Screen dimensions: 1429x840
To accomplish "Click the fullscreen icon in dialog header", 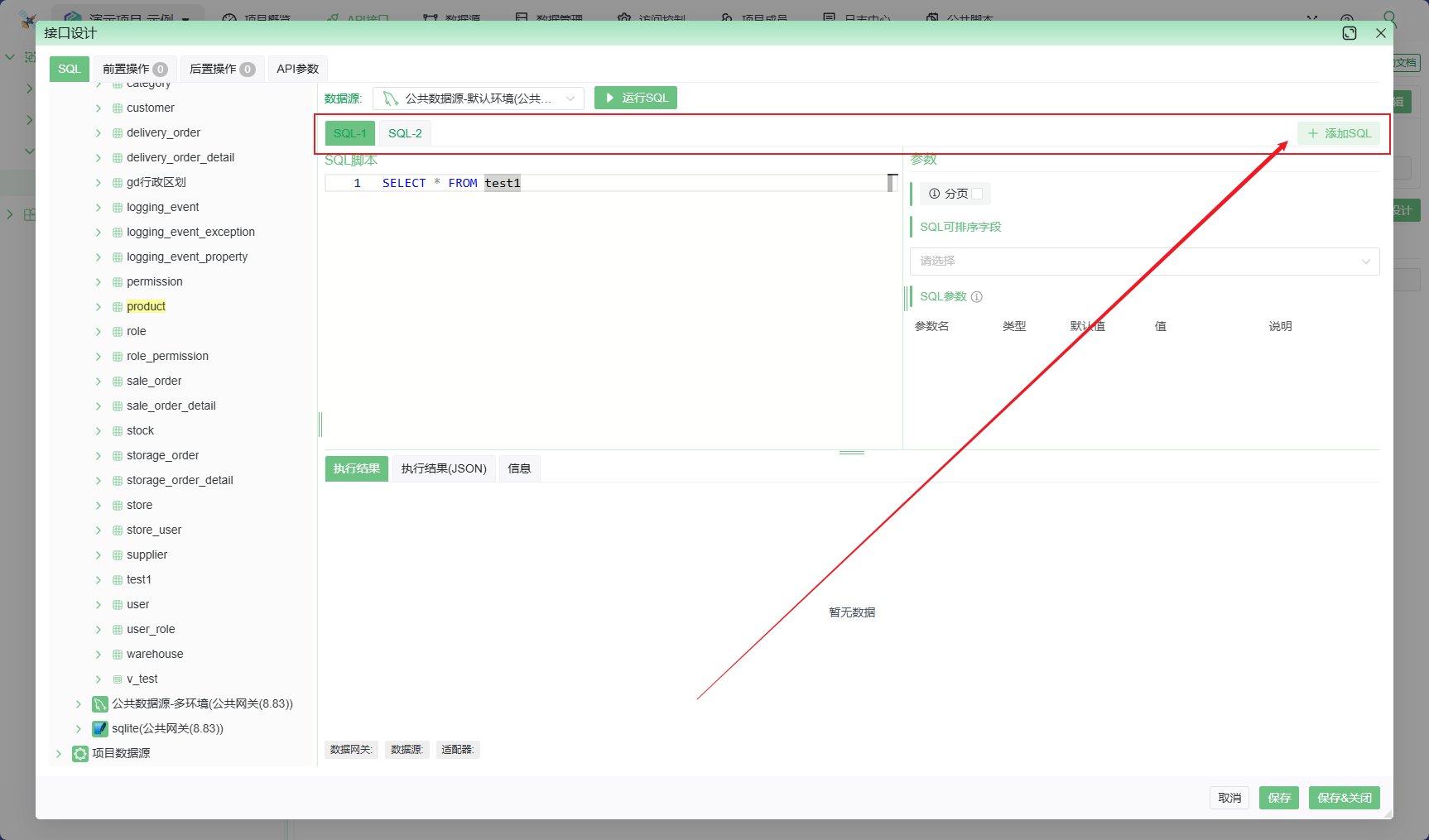I will (1350, 33).
